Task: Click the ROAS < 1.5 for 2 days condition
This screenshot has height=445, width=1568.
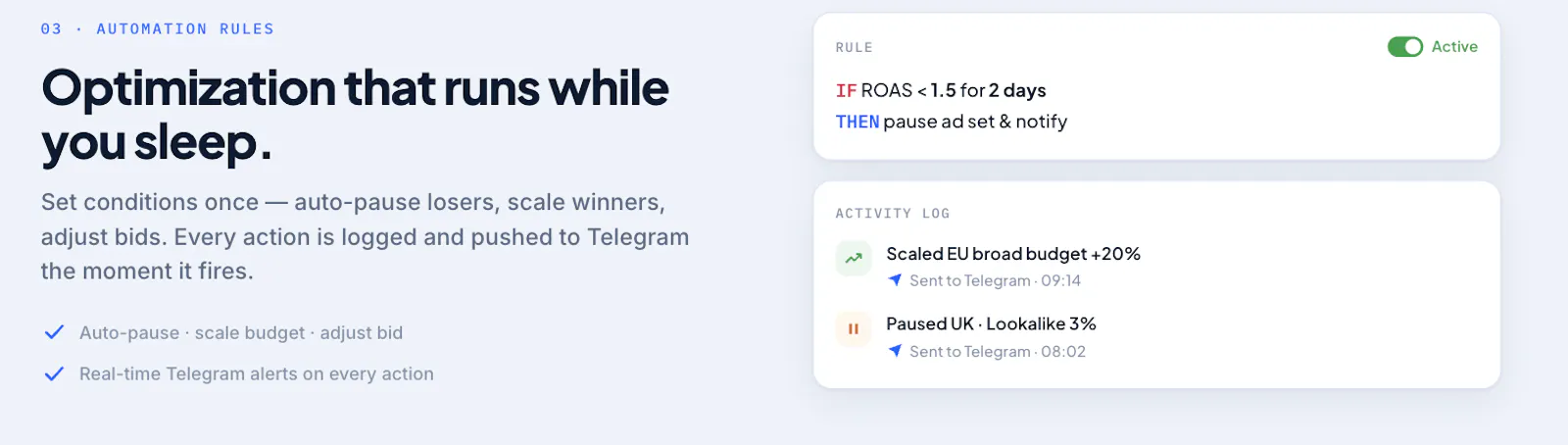Action: (x=954, y=91)
